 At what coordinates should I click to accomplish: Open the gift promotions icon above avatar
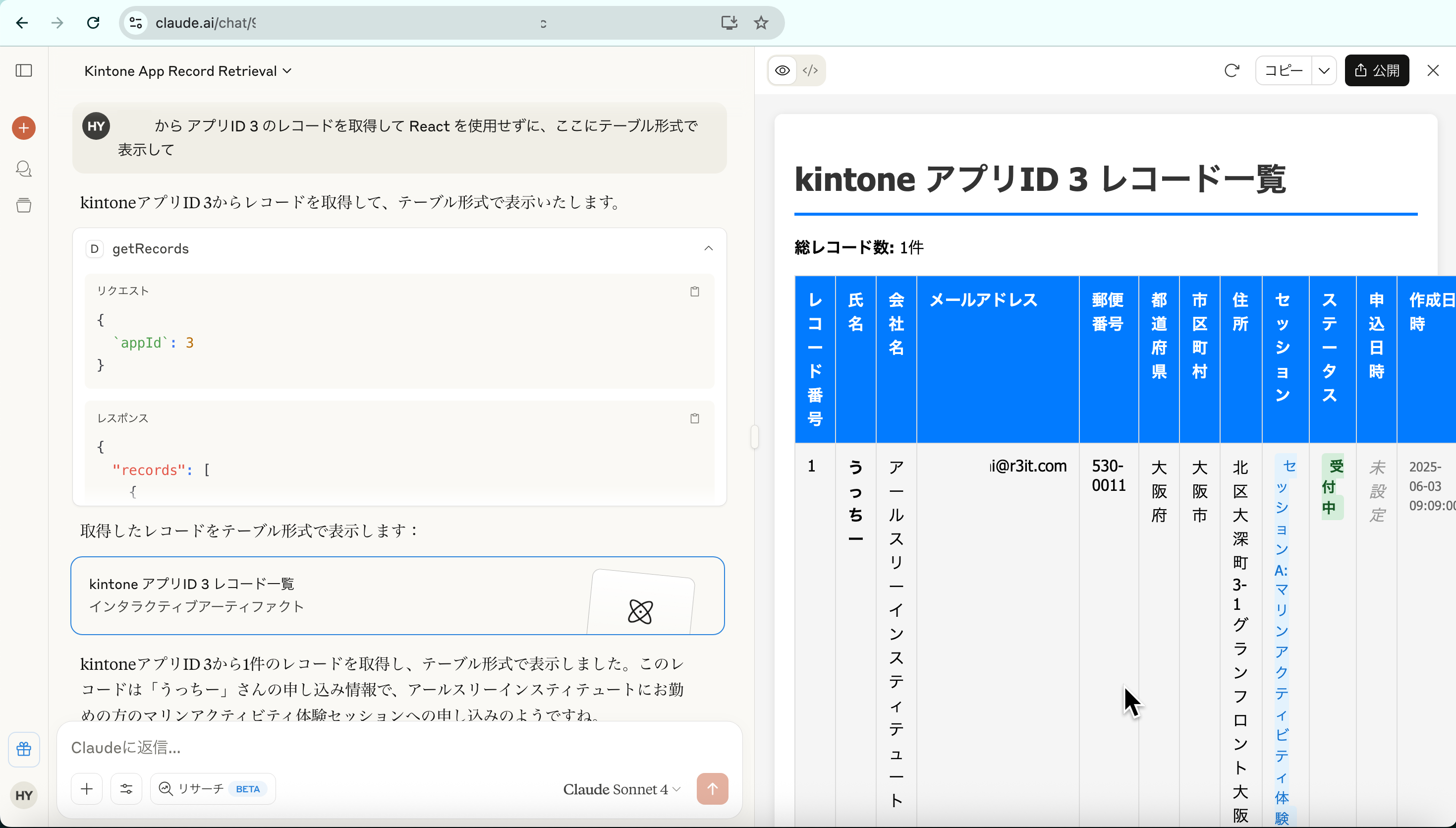[24, 750]
